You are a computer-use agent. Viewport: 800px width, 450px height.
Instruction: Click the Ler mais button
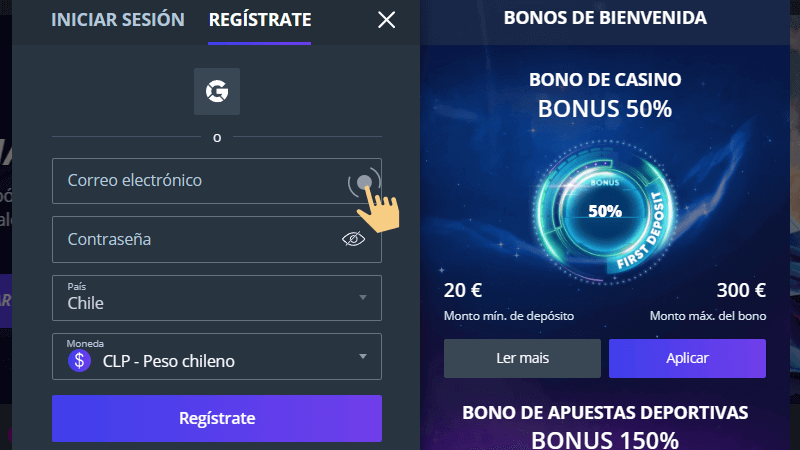point(522,358)
